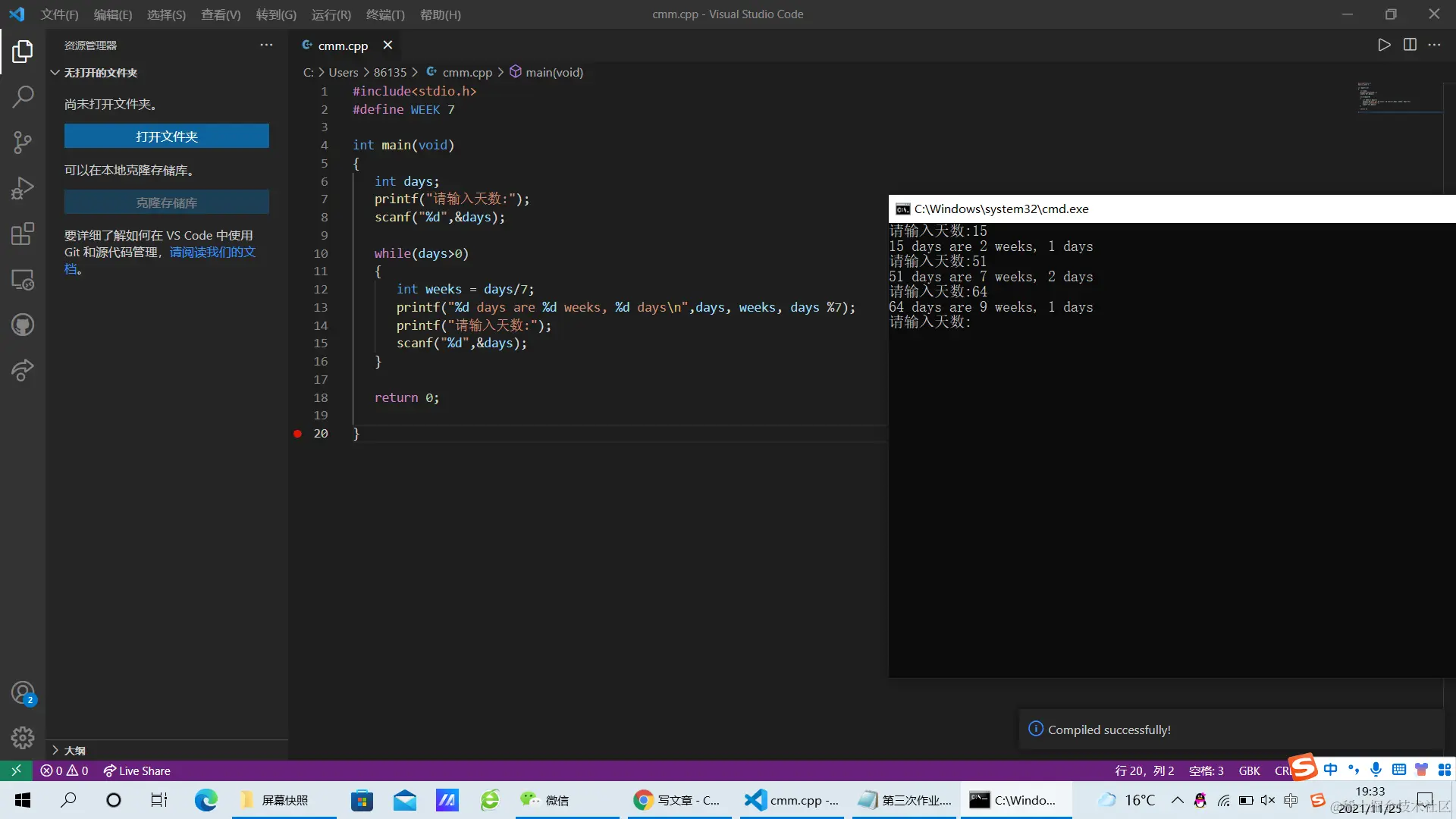Open the Run and Debug view
Viewport: 1456px width, 819px height.
pyautogui.click(x=23, y=188)
